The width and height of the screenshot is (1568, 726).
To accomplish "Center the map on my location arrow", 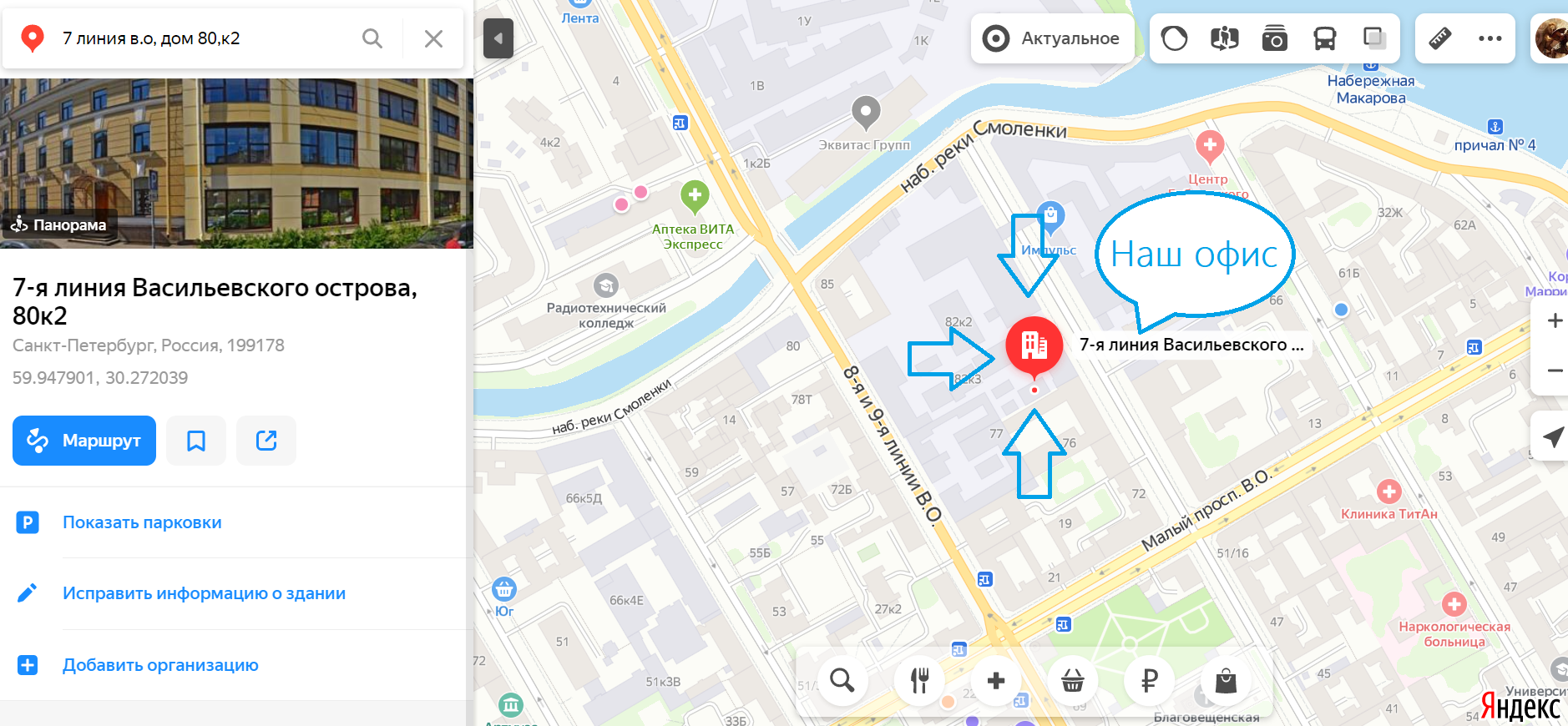I will pos(1553,436).
